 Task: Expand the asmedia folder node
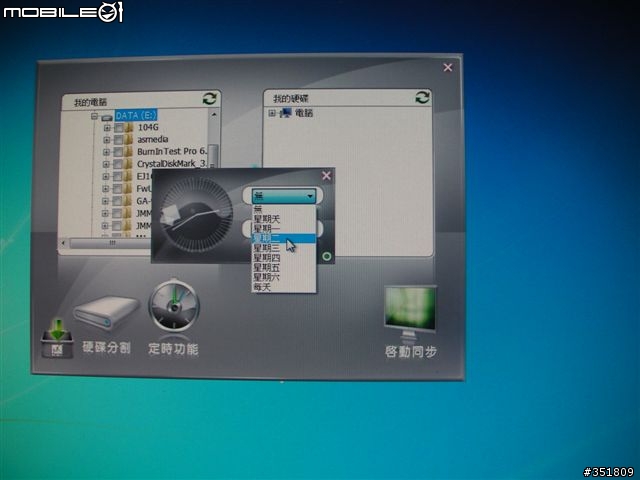coord(107,140)
